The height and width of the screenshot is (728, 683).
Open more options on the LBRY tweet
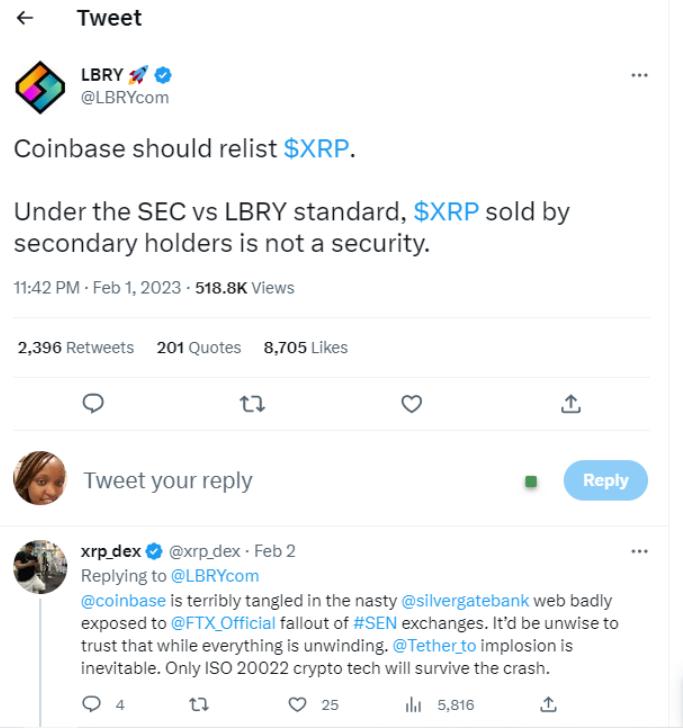[x=639, y=76]
